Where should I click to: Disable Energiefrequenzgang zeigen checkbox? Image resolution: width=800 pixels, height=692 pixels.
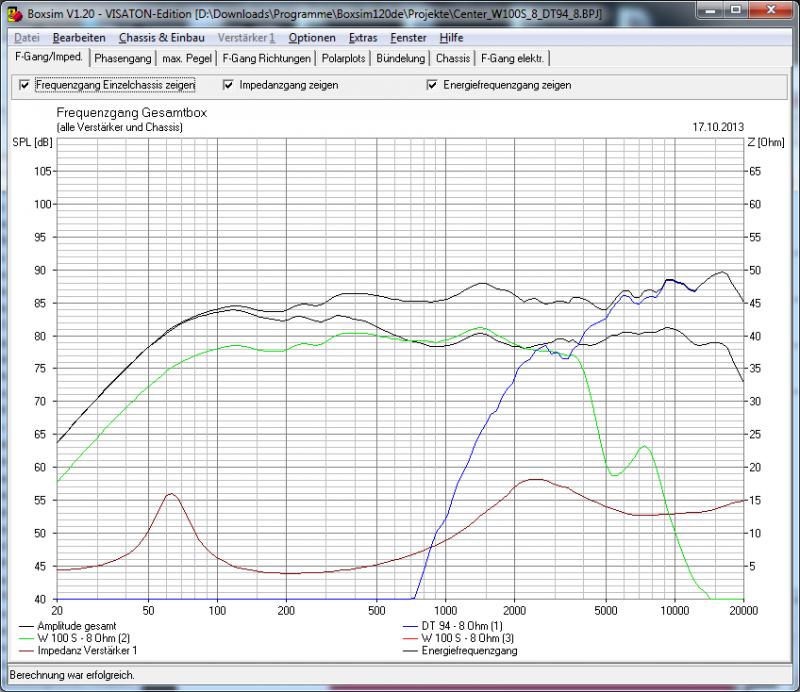(x=433, y=86)
